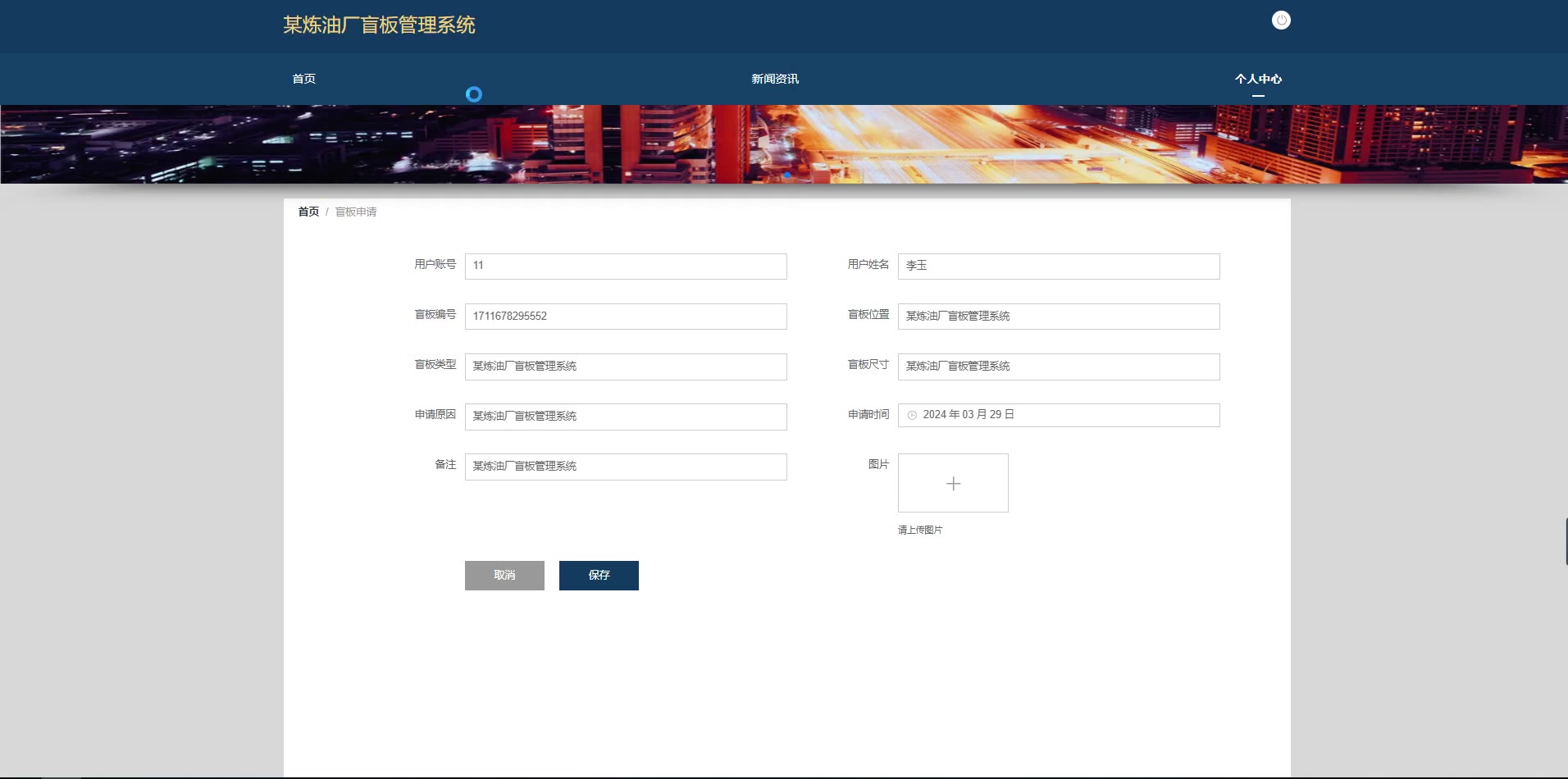Focus the 申请原因 input field
The height and width of the screenshot is (779, 1568).
[626, 417]
